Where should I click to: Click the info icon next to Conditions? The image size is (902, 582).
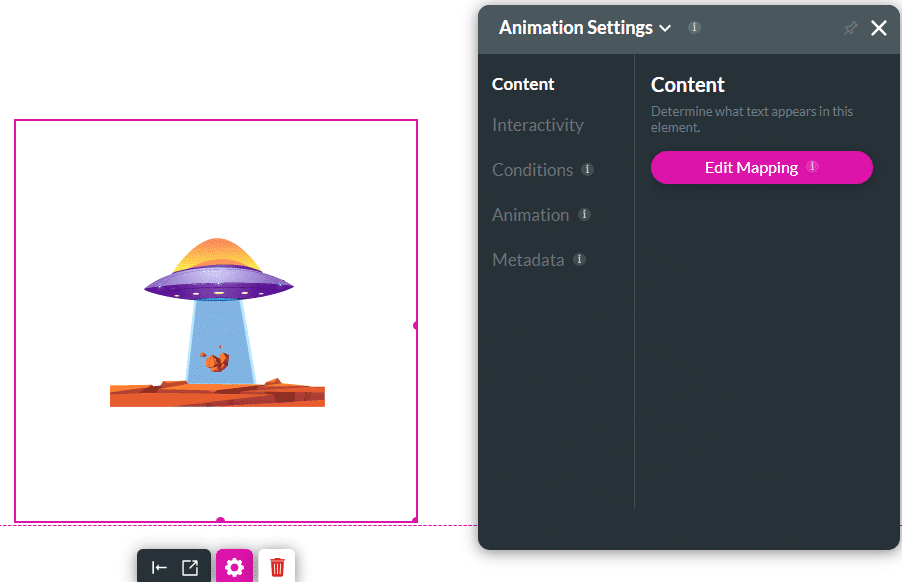tap(588, 170)
